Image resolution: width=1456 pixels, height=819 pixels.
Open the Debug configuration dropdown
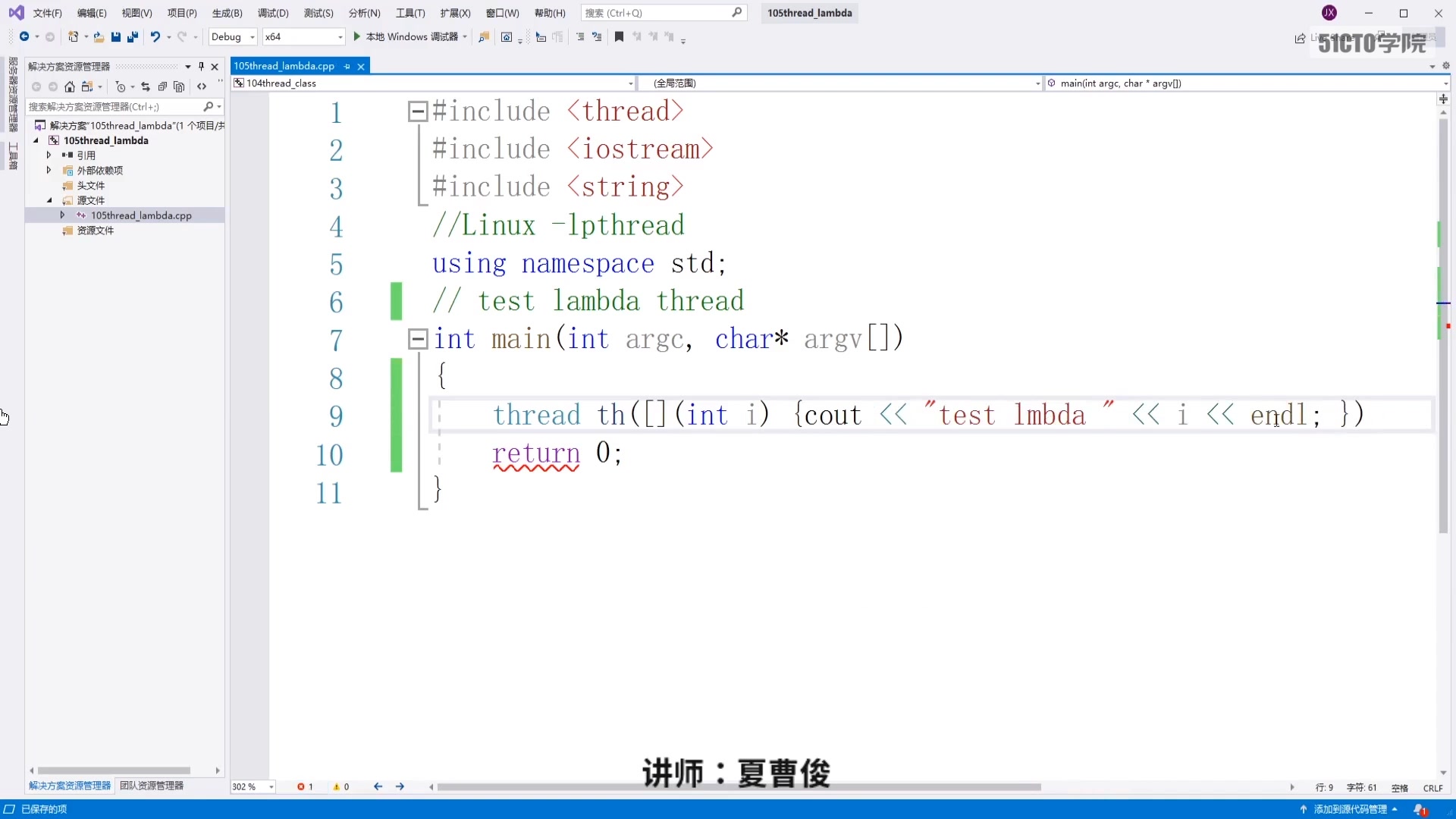232,36
